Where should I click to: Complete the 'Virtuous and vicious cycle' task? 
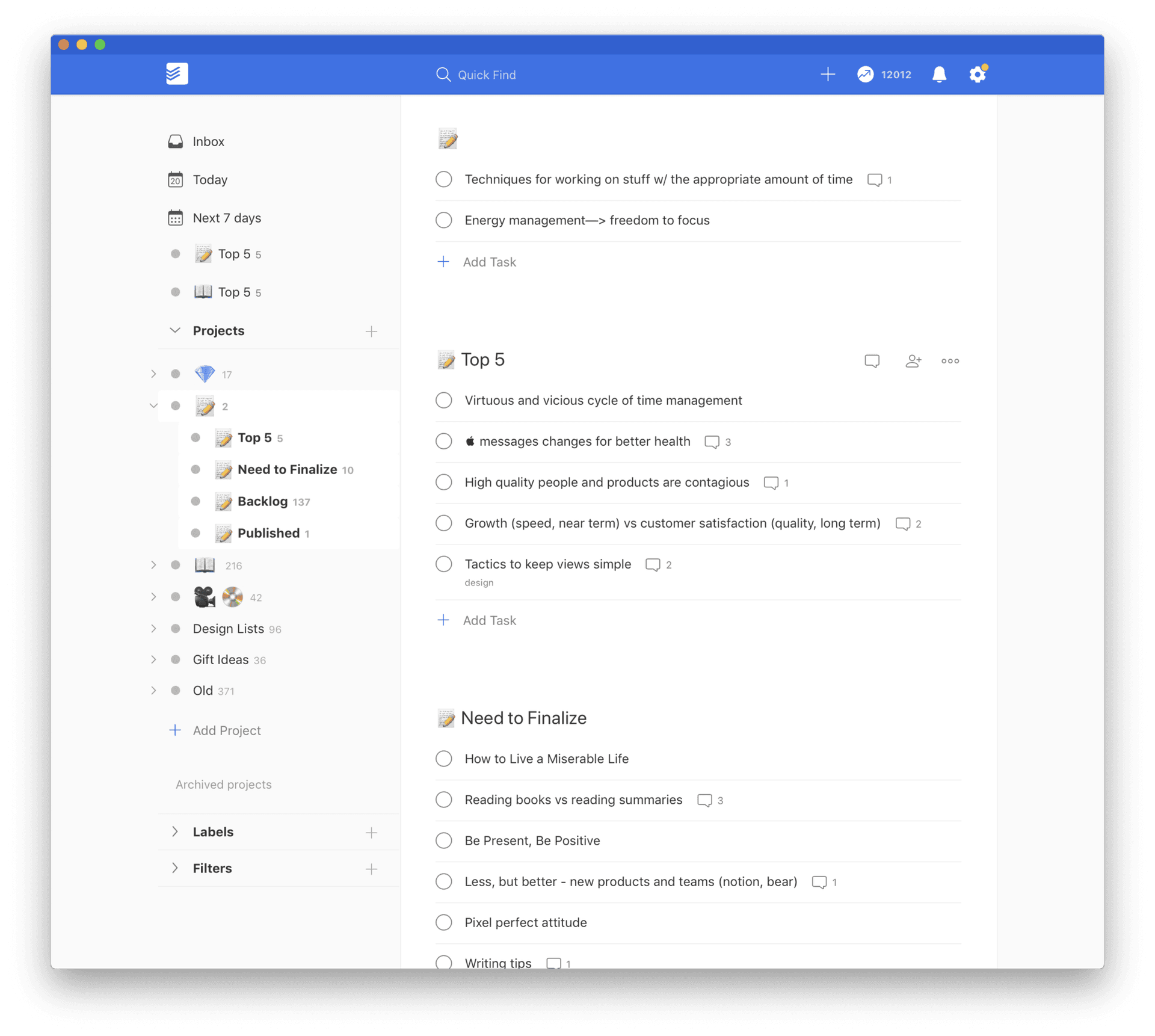(443, 400)
